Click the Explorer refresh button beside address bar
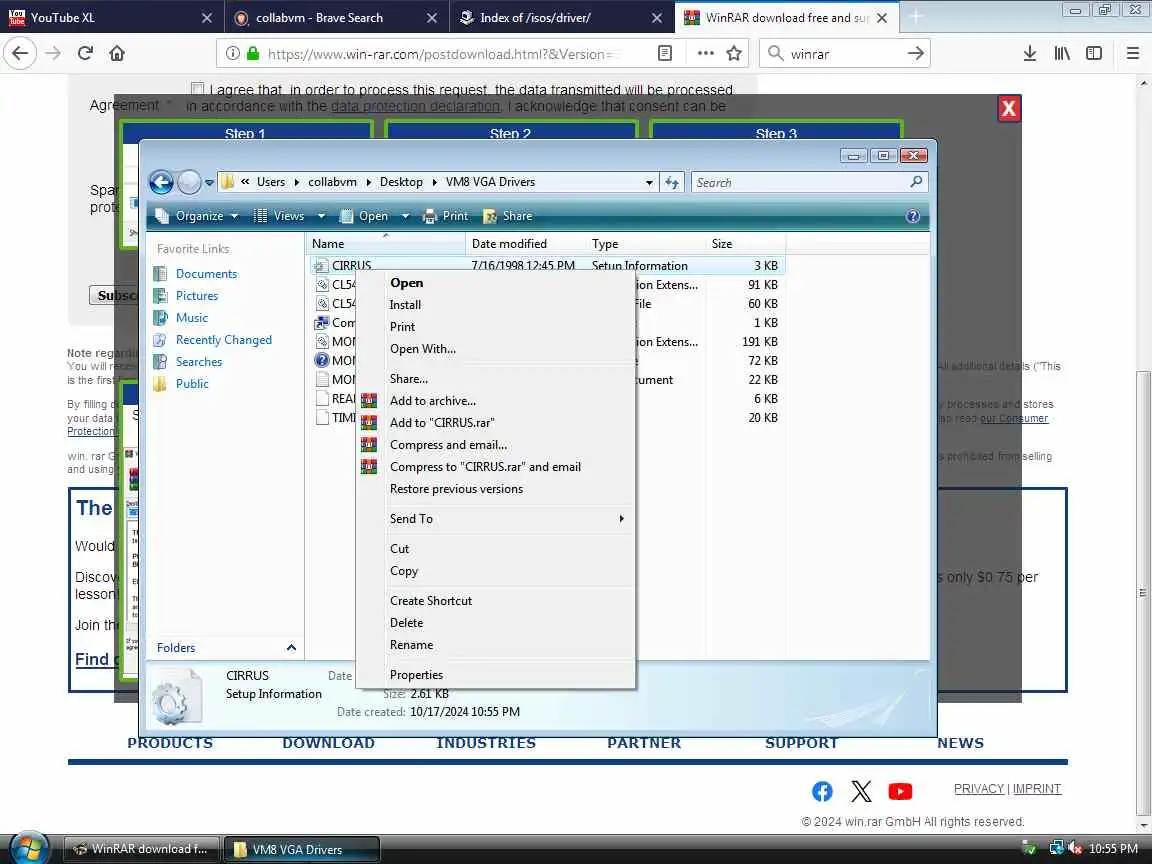This screenshot has height=864, width=1152. pyautogui.click(x=672, y=182)
